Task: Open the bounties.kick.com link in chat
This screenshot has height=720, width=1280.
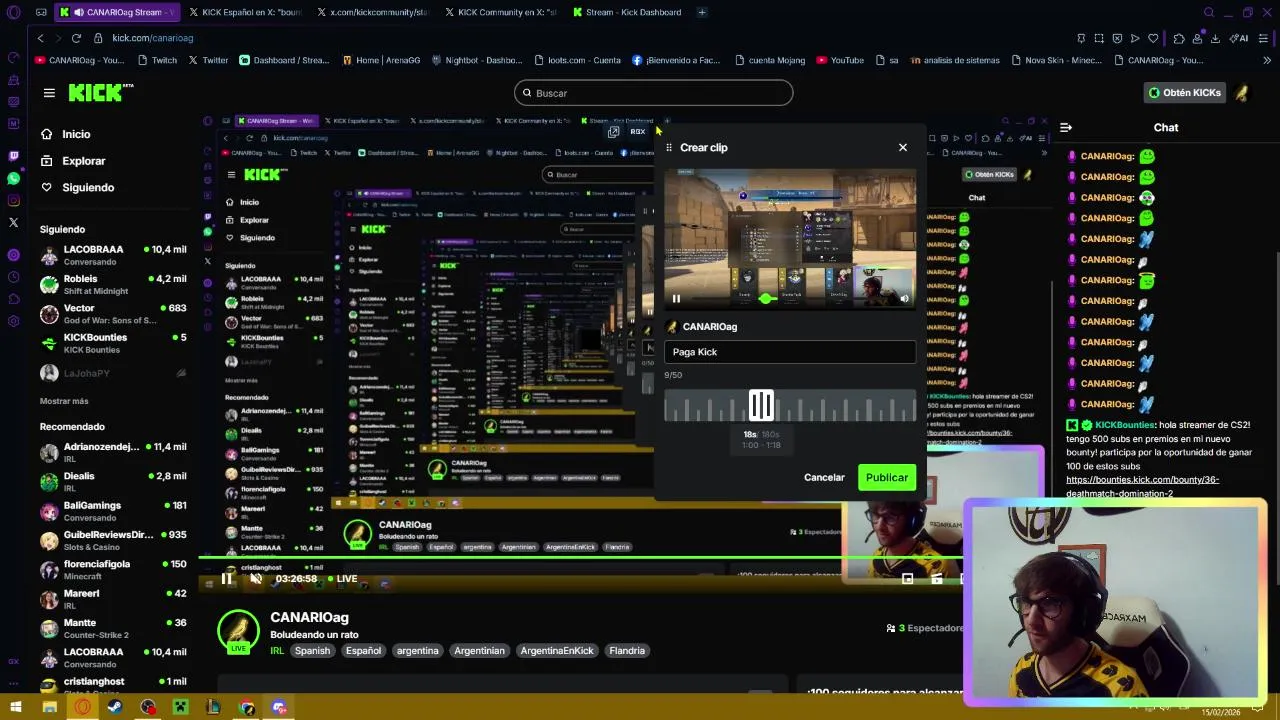Action: click(x=1142, y=486)
